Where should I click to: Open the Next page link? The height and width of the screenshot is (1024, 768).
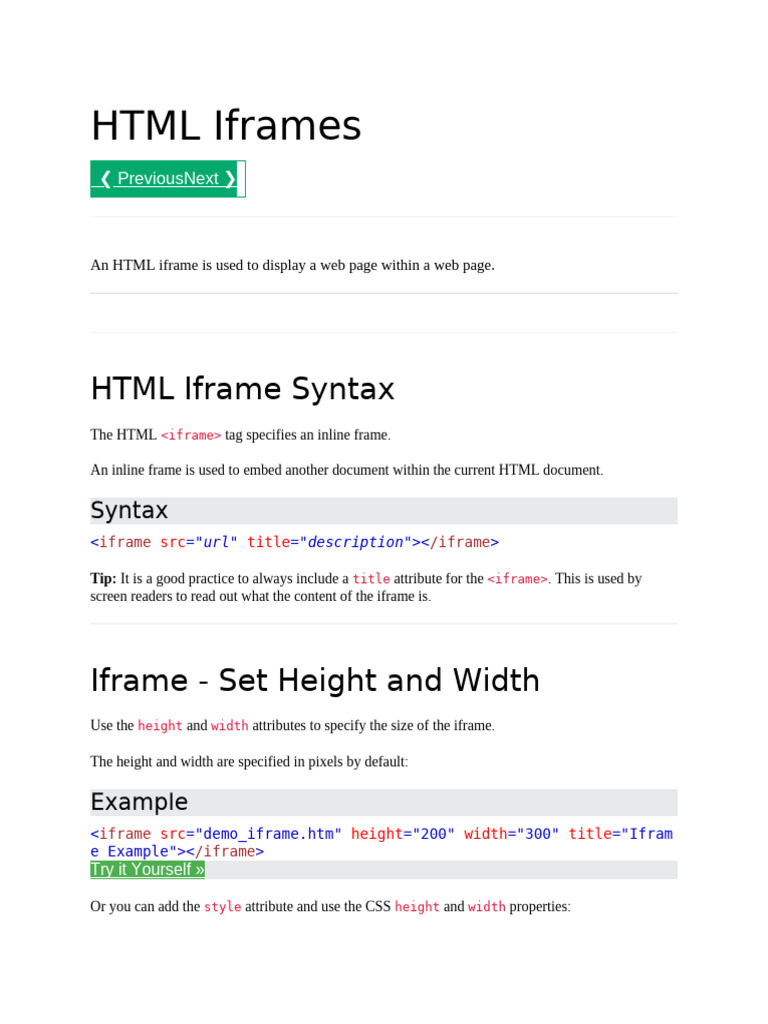point(201,179)
